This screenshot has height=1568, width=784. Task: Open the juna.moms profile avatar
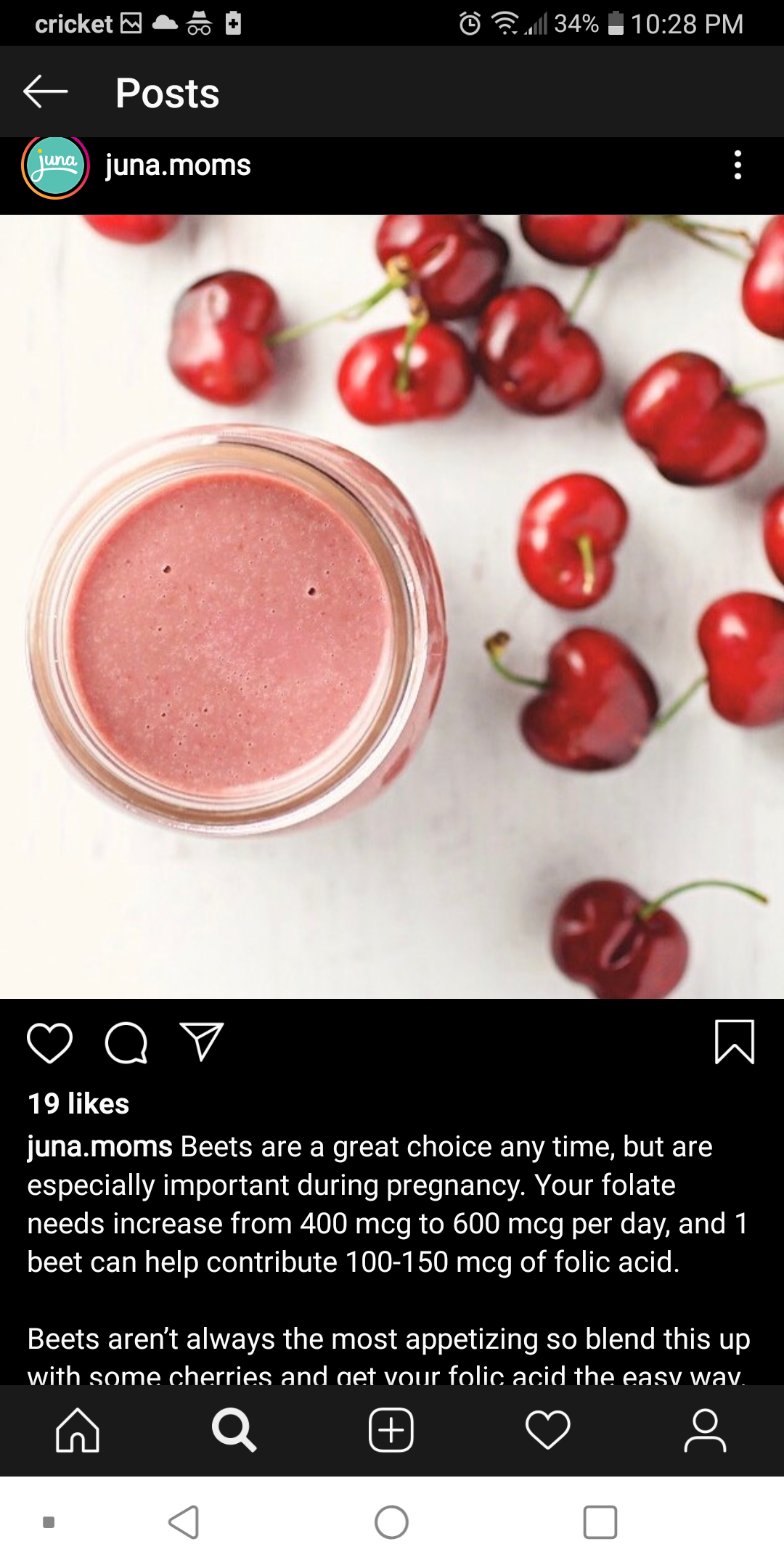(x=55, y=166)
